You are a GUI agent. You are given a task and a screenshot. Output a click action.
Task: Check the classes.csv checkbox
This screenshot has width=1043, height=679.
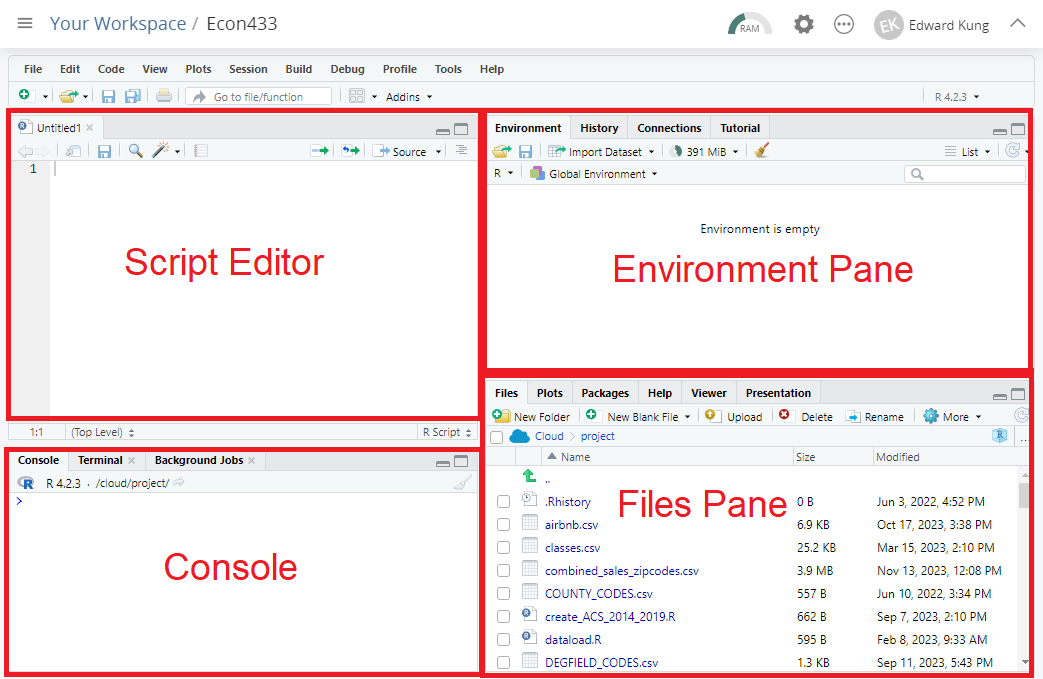tap(504, 547)
